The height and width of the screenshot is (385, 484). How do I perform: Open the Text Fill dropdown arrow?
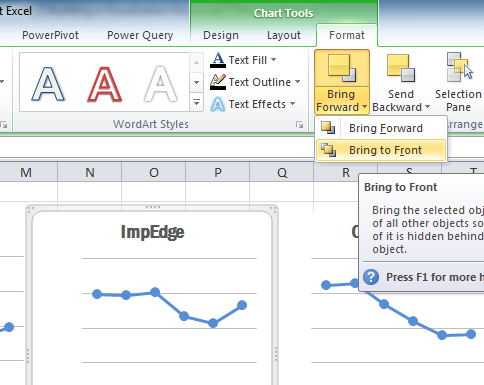(x=274, y=60)
